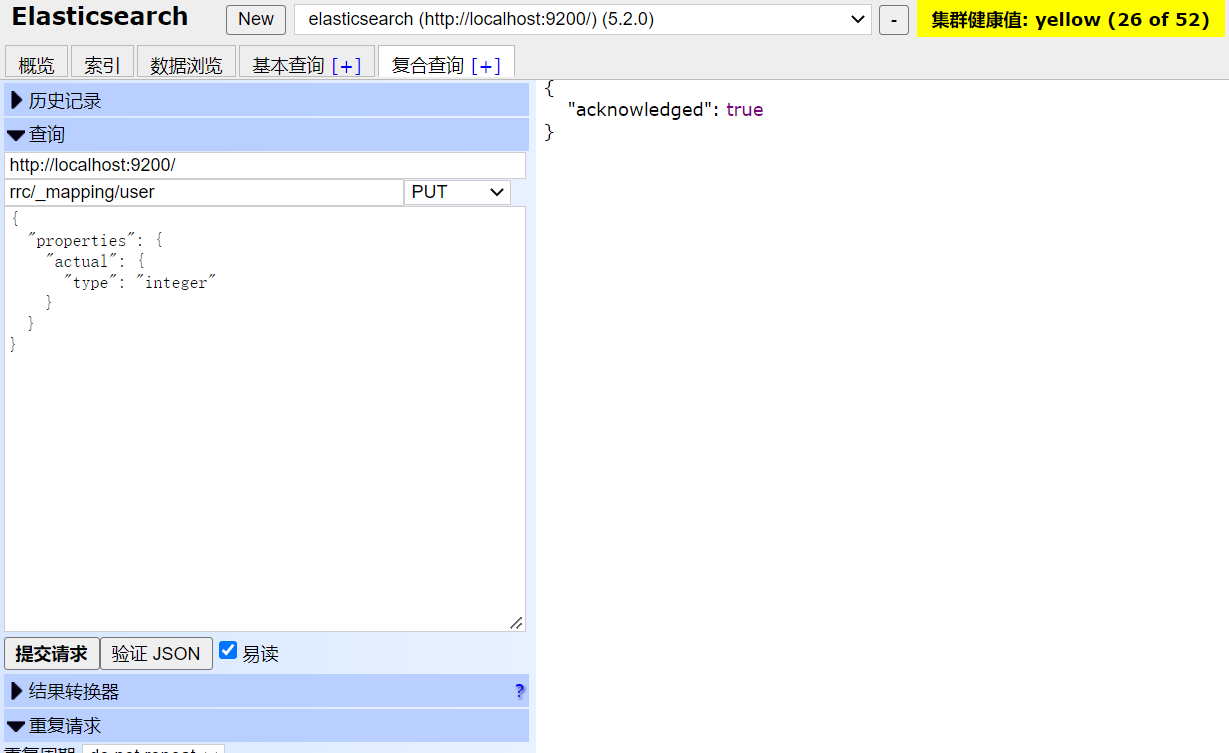This screenshot has width=1229, height=753.
Task: Click the true value in response
Action: tap(745, 110)
